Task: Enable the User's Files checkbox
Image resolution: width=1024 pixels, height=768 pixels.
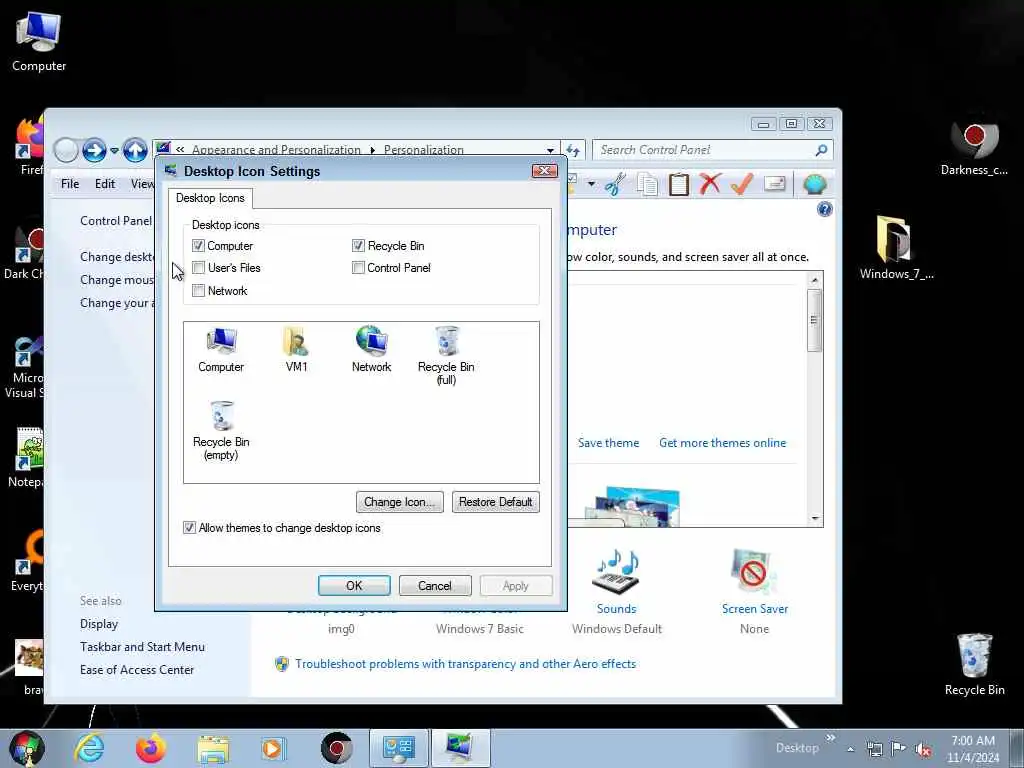Action: [199, 268]
